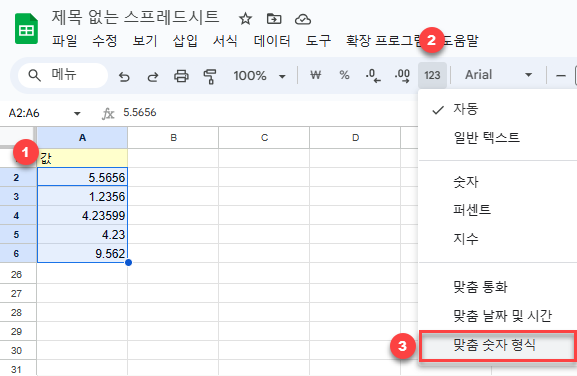This screenshot has width=577, height=376.
Task: Select row 26 header
Action: point(17,274)
